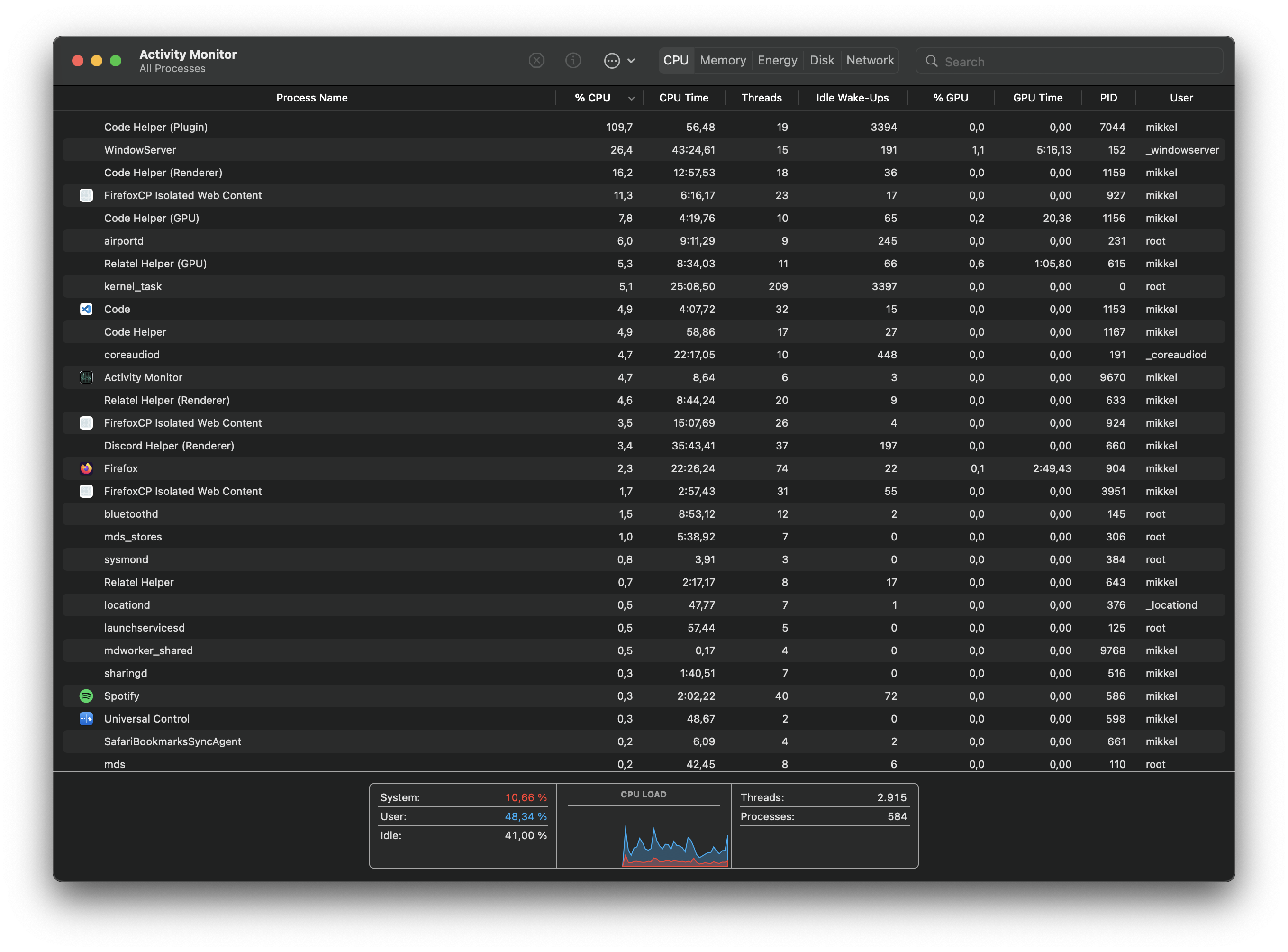1288x952 pixels.
Task: Switch to the CPU tab
Action: point(676,61)
